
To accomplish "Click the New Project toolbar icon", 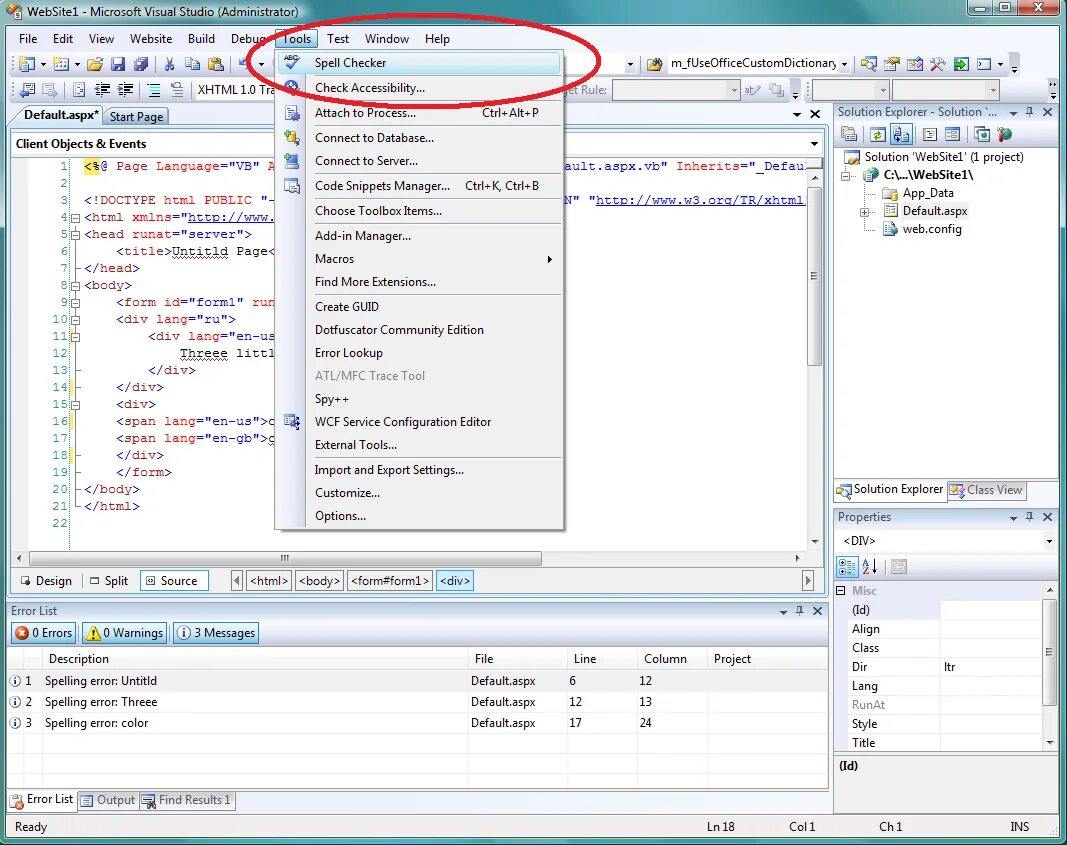I will coord(27,64).
